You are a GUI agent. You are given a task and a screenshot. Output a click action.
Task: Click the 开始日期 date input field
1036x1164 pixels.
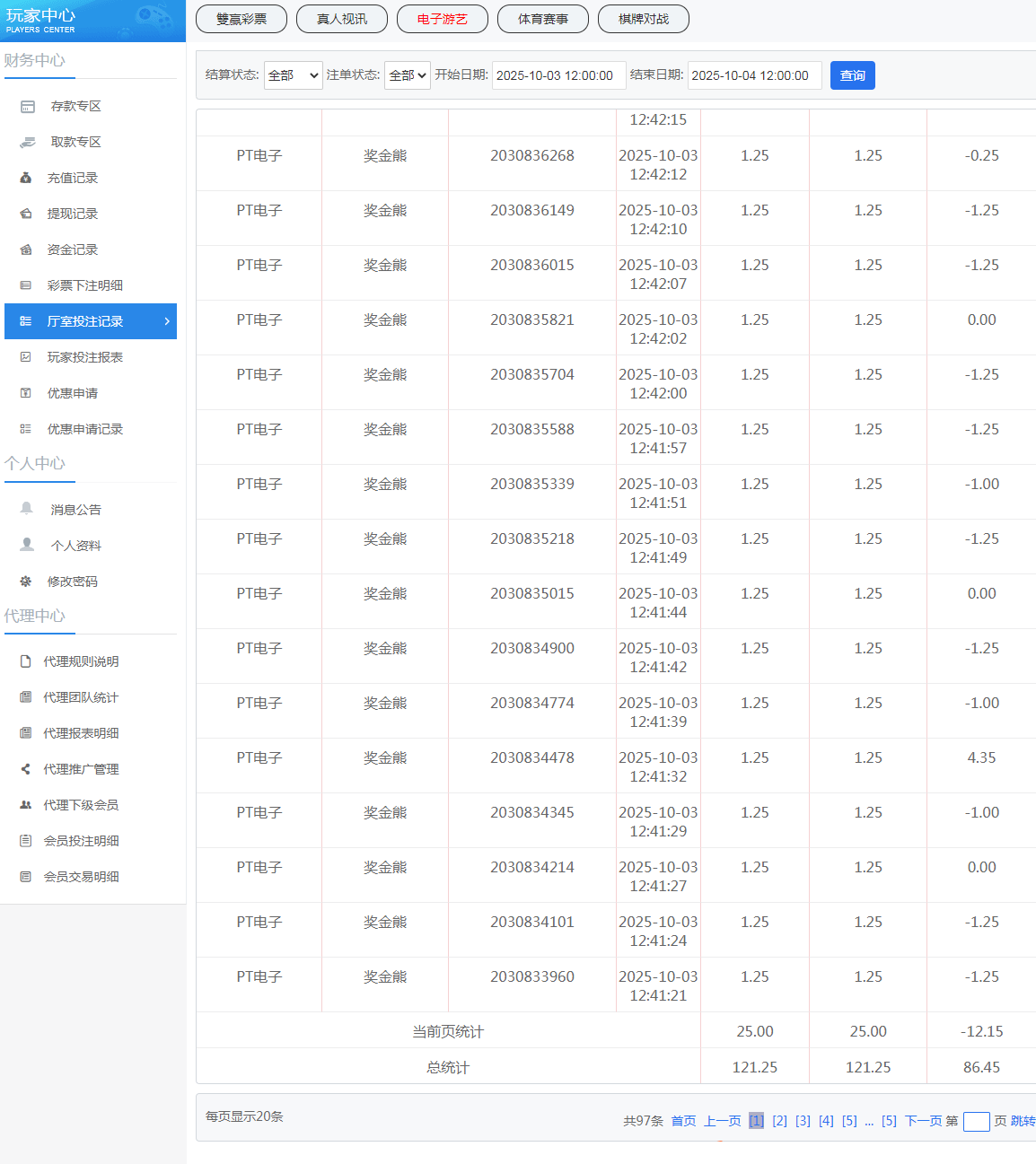pos(558,75)
